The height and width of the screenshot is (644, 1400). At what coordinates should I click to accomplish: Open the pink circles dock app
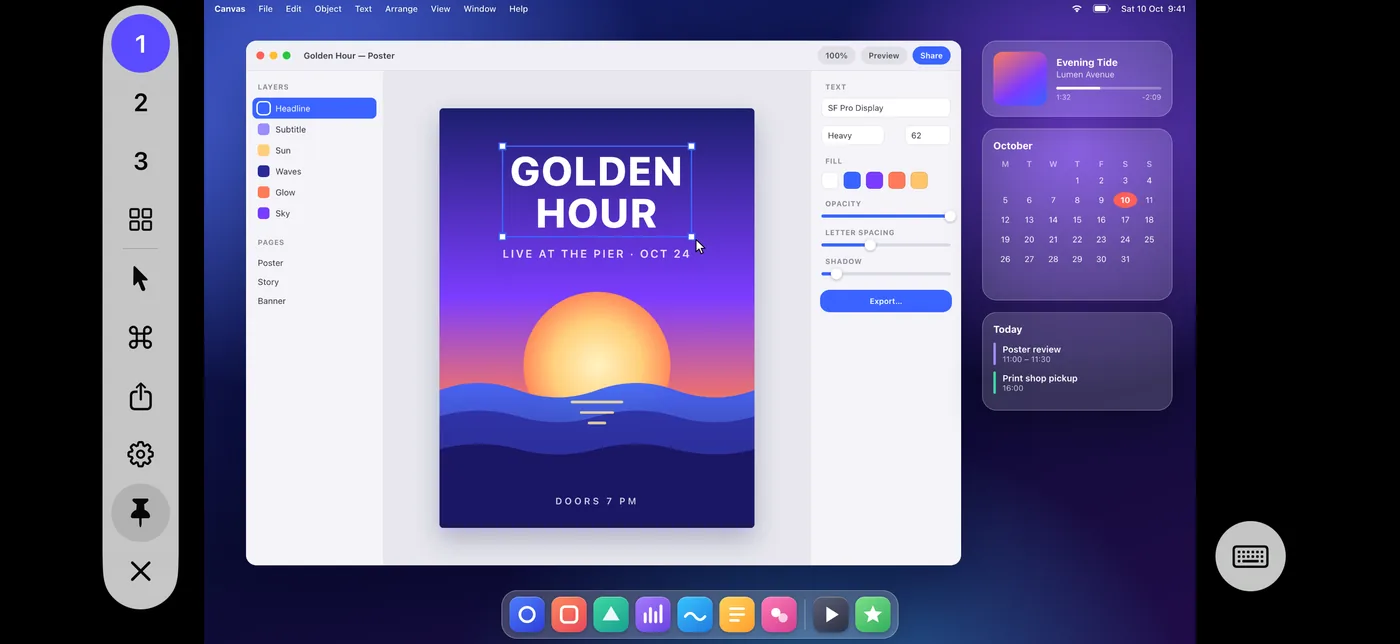(779, 615)
